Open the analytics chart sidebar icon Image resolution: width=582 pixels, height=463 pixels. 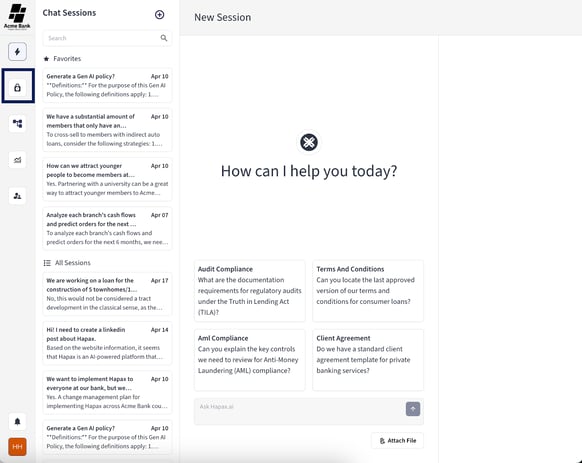(x=17, y=160)
